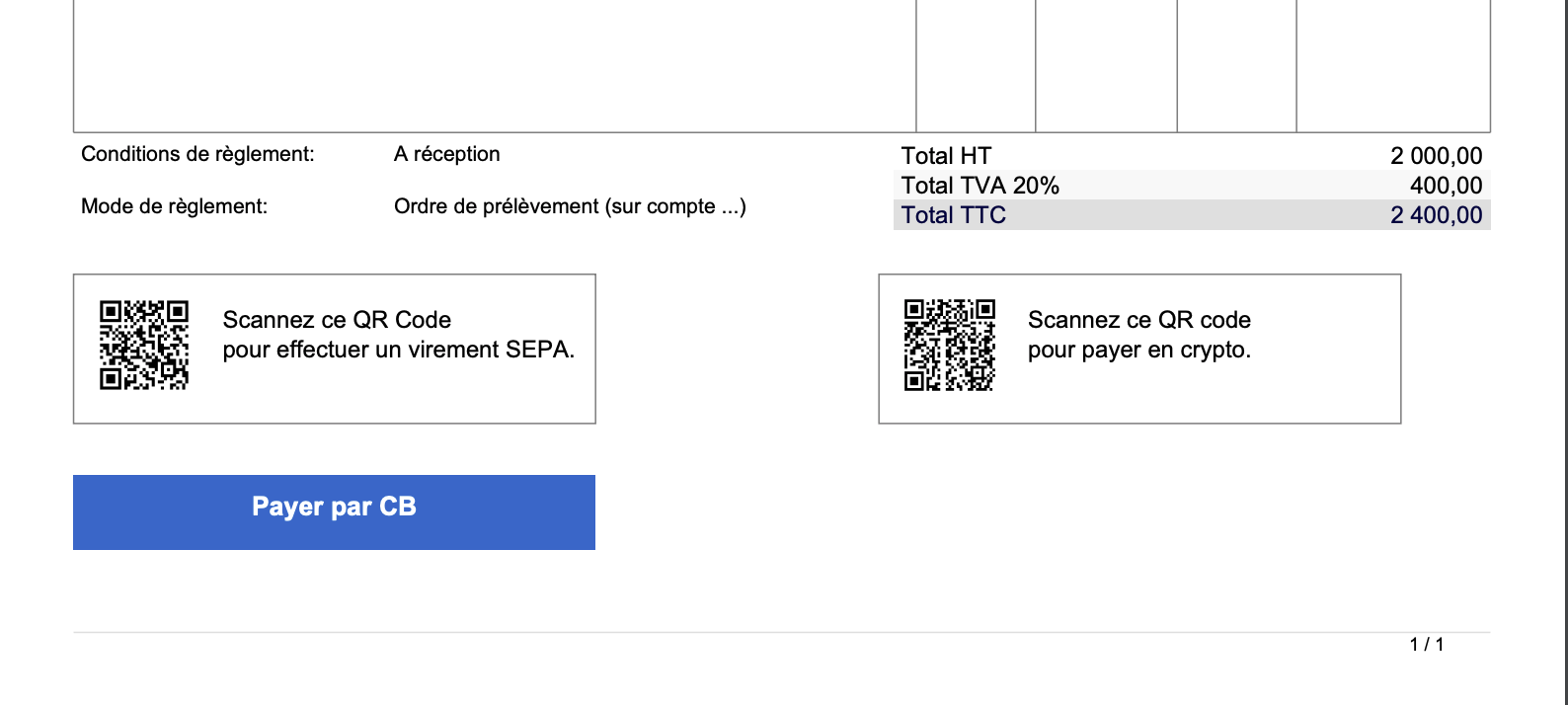The width and height of the screenshot is (1568, 705).
Task: Click the 2 400,00 total amount
Action: [x=1437, y=215]
